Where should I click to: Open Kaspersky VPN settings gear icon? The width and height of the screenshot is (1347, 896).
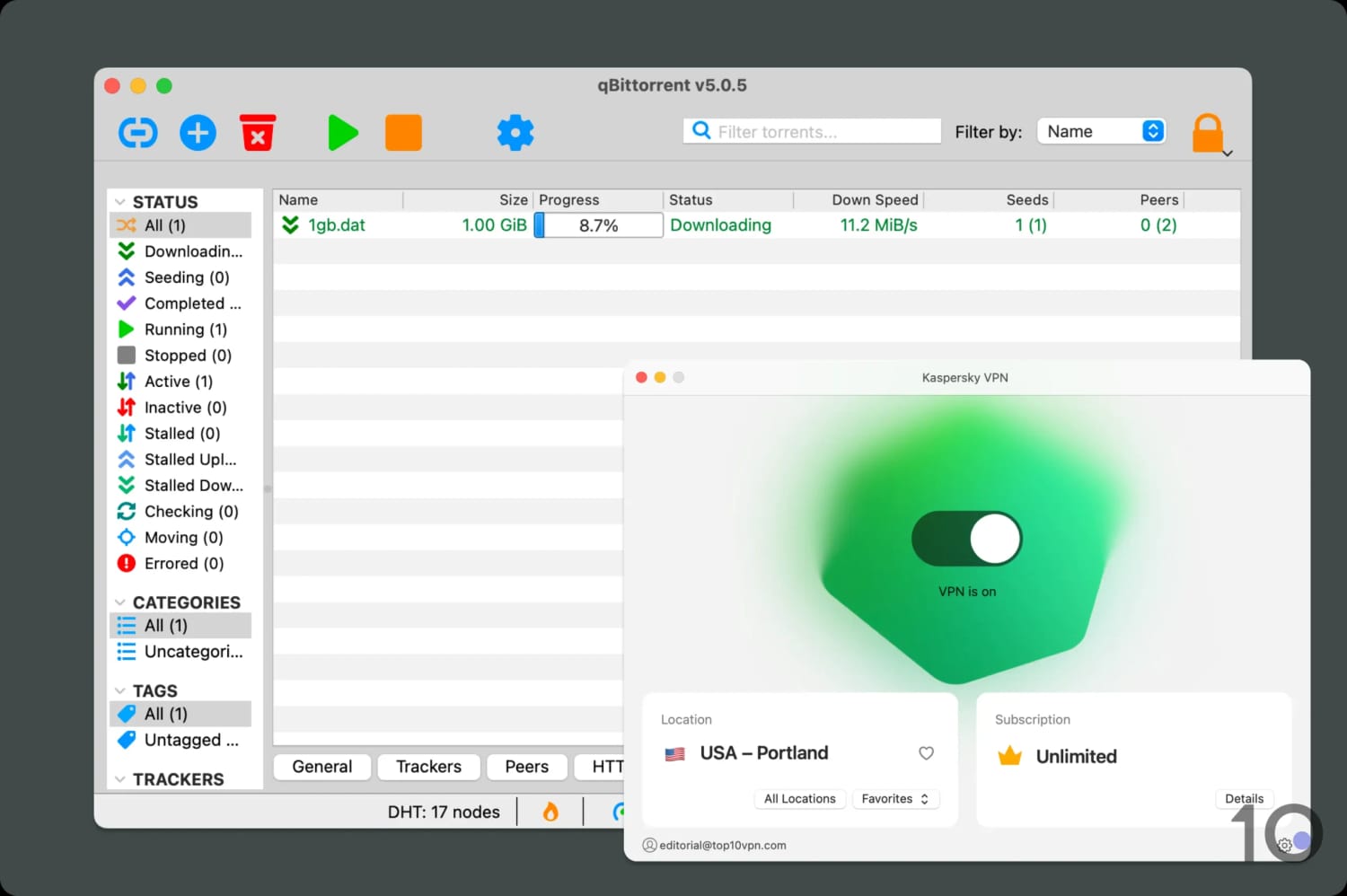tap(1284, 846)
